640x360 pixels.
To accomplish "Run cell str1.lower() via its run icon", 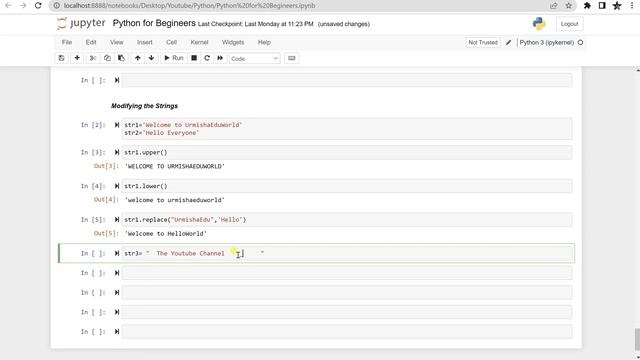I will click(117, 186).
